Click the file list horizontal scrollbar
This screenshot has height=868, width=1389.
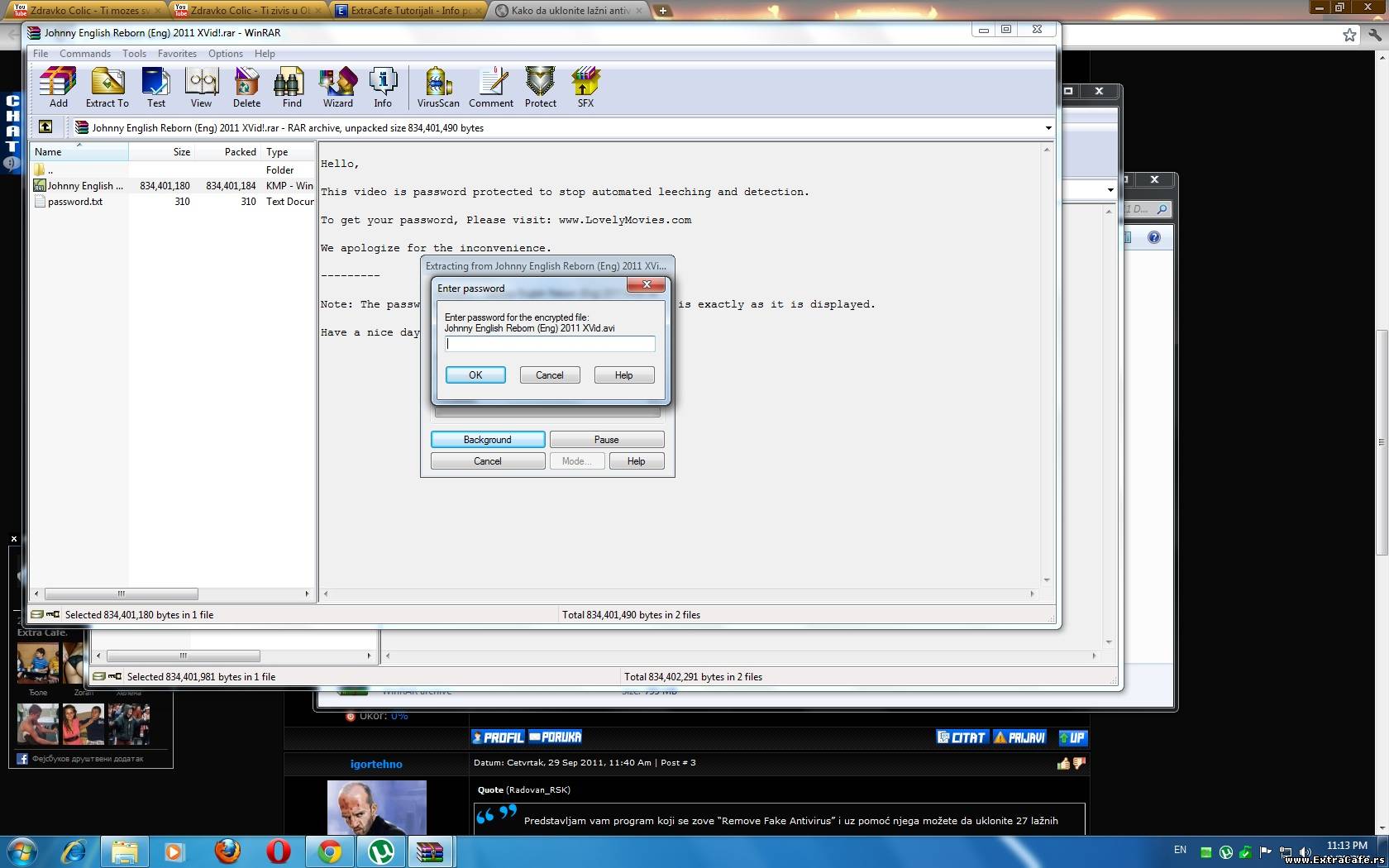point(121,594)
